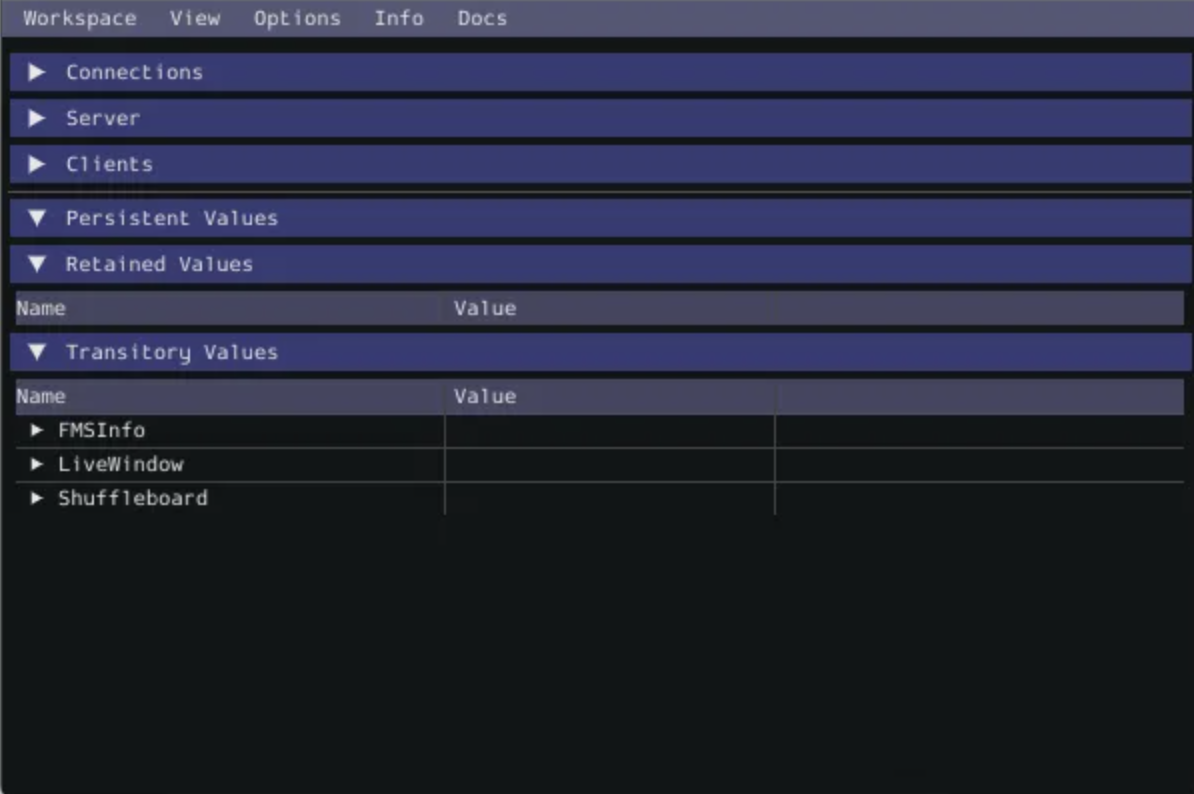Collapse the Persistent Values section
The width and height of the screenshot is (1194, 794).
coord(37,218)
